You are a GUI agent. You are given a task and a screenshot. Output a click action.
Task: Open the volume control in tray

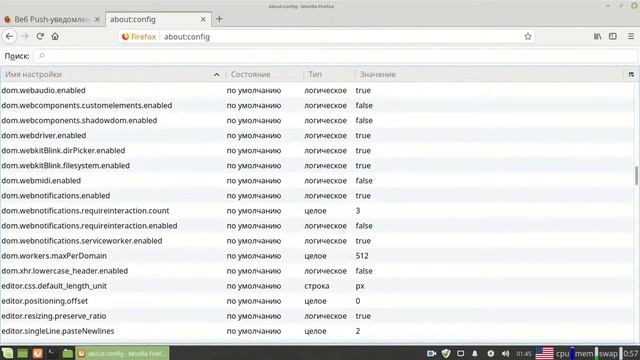(x=505, y=353)
